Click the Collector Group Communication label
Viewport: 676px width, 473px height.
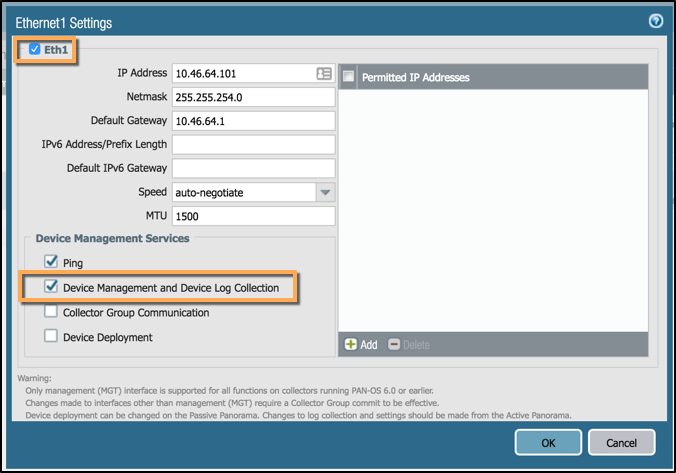point(136,313)
